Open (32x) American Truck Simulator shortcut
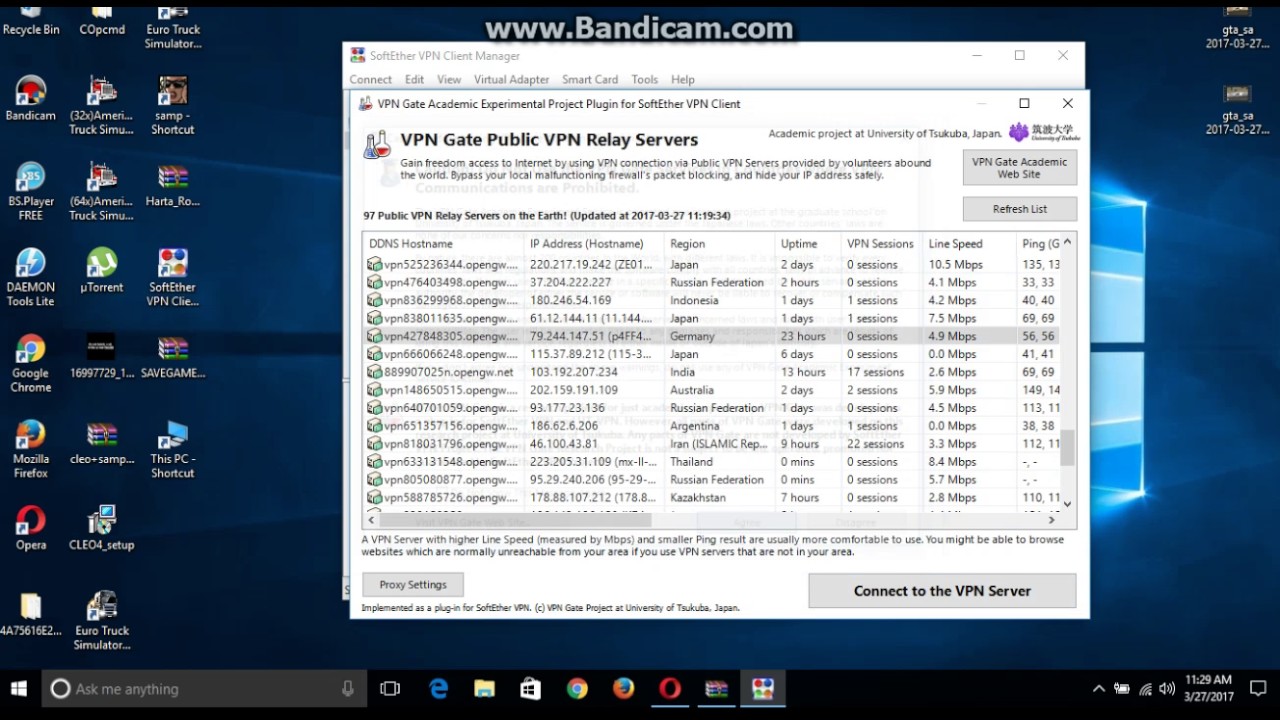Image resolution: width=1280 pixels, height=720 pixels. [102, 105]
